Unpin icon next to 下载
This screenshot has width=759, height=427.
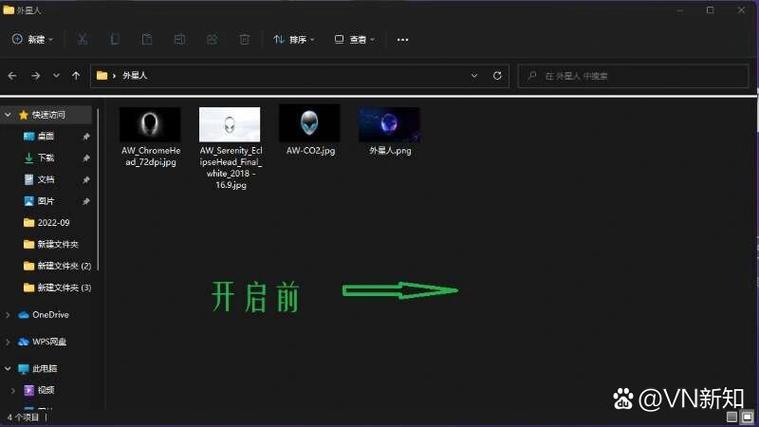86,158
